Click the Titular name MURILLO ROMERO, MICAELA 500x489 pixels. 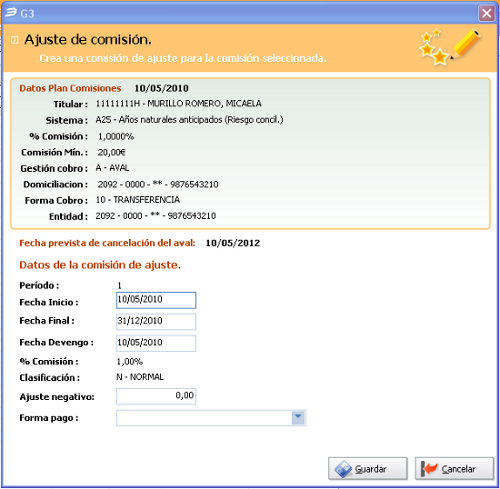tap(204, 104)
